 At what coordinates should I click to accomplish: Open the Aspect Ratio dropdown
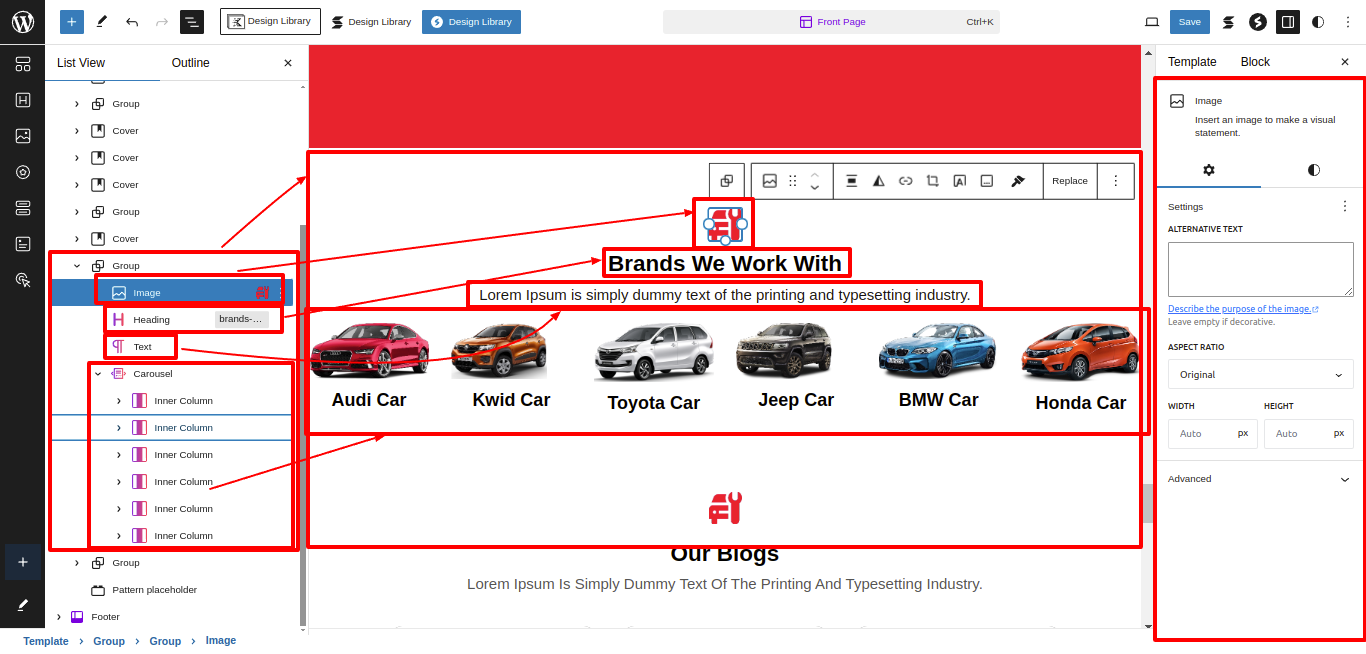click(x=1261, y=375)
